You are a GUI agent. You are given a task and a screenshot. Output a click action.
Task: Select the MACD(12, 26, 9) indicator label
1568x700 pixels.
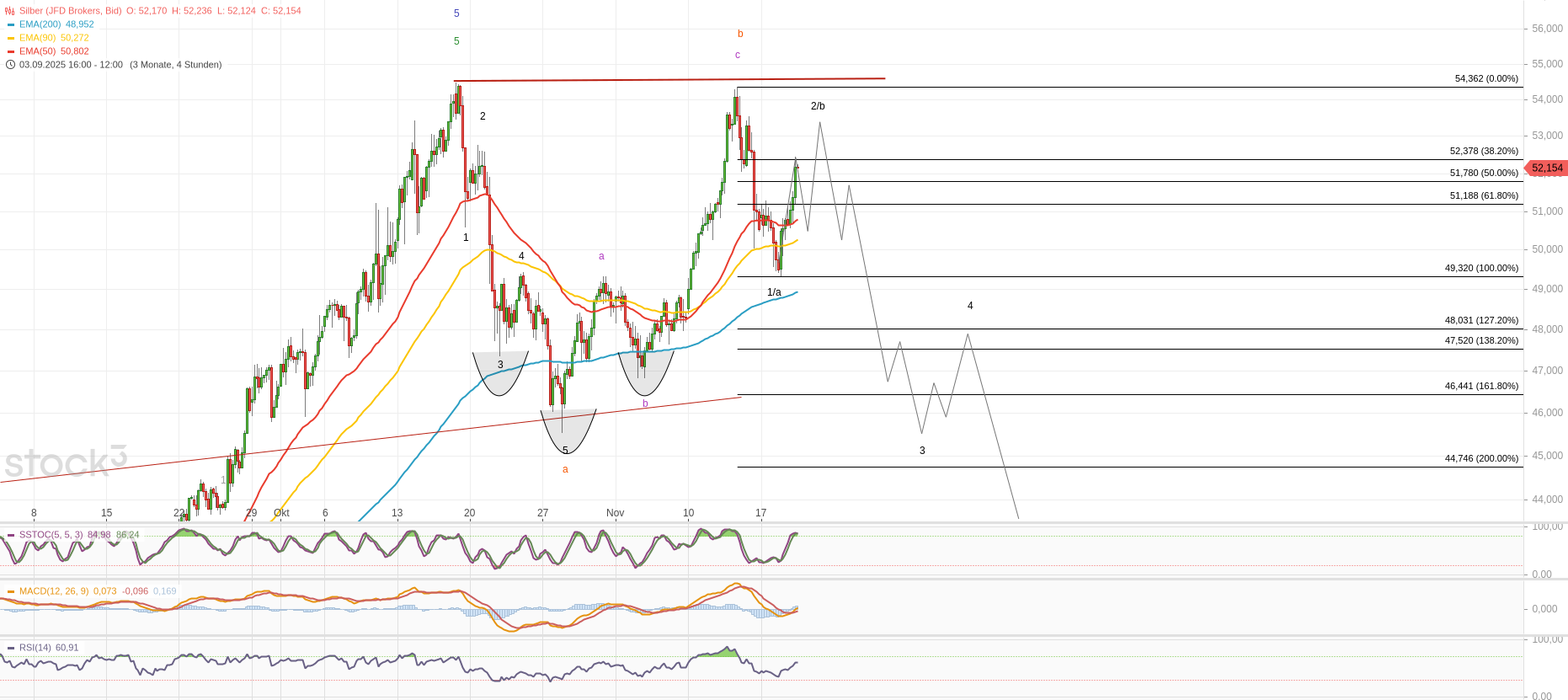pos(53,591)
